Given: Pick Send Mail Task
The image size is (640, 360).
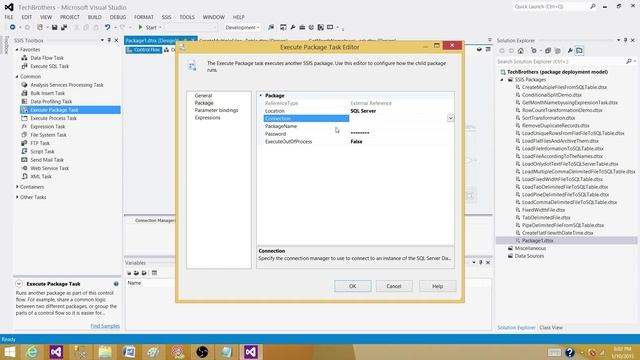Looking at the screenshot, I should click(47, 160).
